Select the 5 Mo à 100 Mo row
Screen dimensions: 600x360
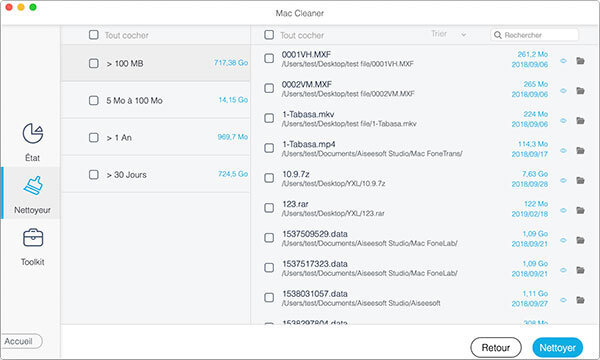[155, 100]
